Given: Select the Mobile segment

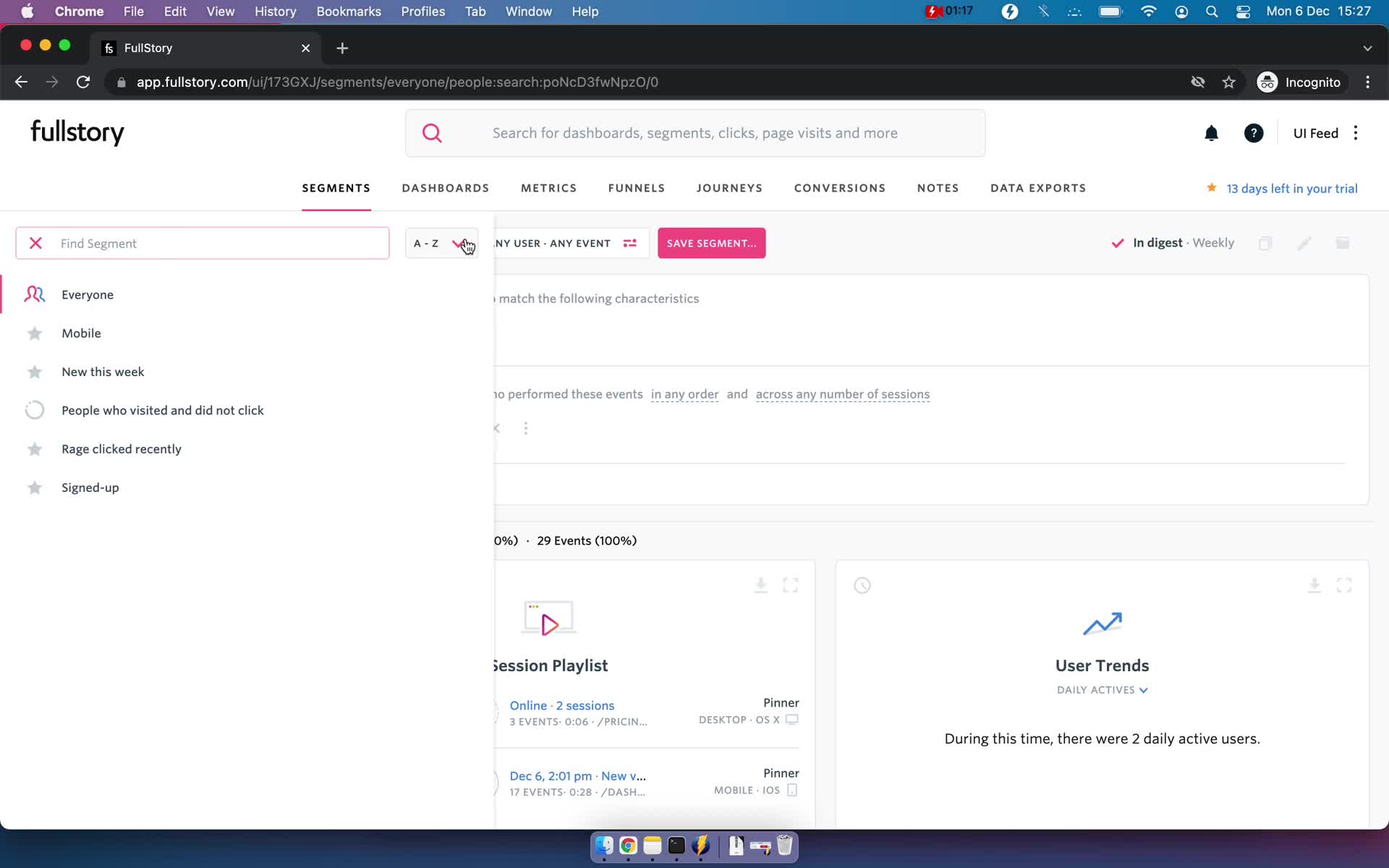Looking at the screenshot, I should pyautogui.click(x=81, y=333).
